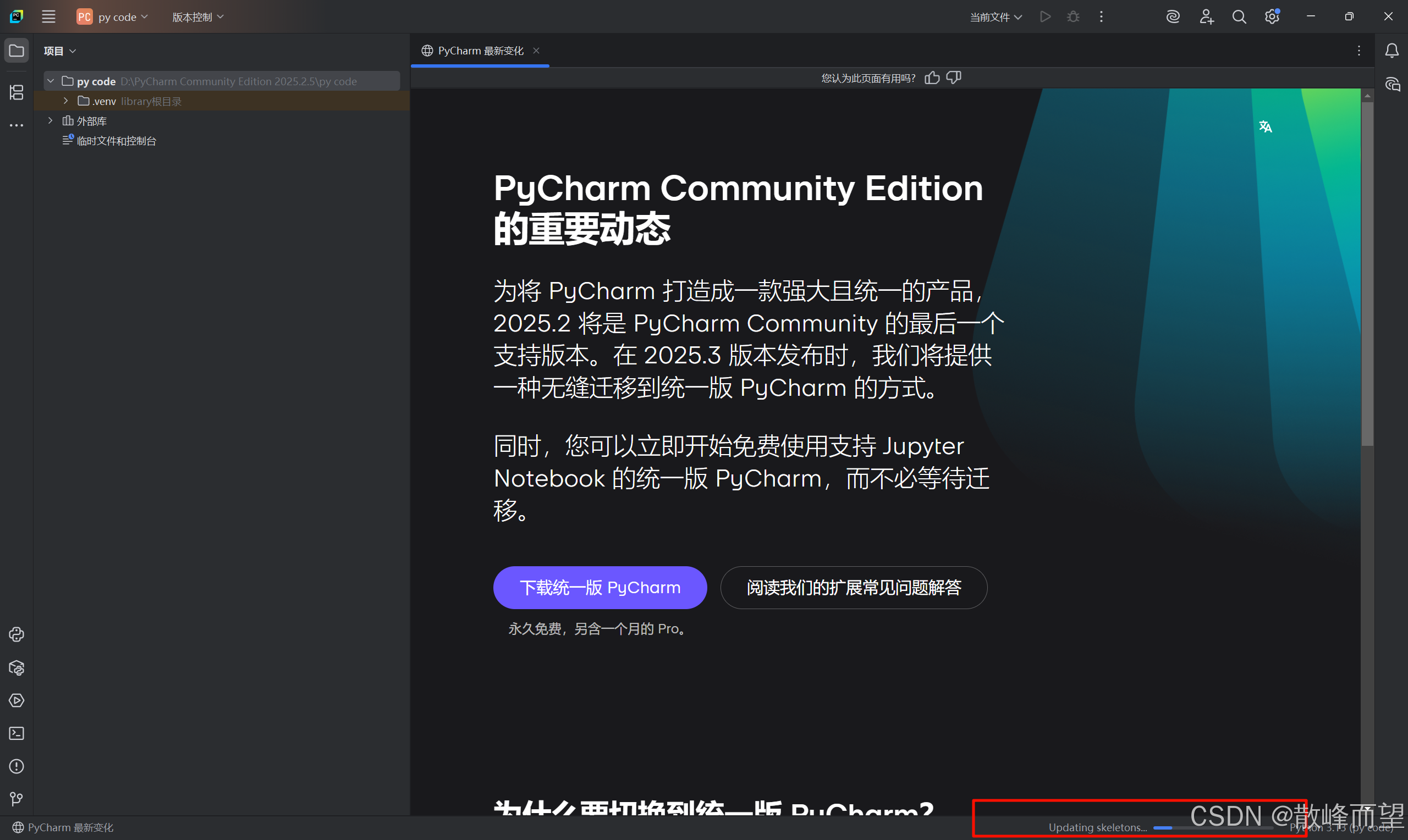The height and width of the screenshot is (840, 1408).
Task: Open Search Everywhere magnifier icon
Action: [x=1239, y=17]
